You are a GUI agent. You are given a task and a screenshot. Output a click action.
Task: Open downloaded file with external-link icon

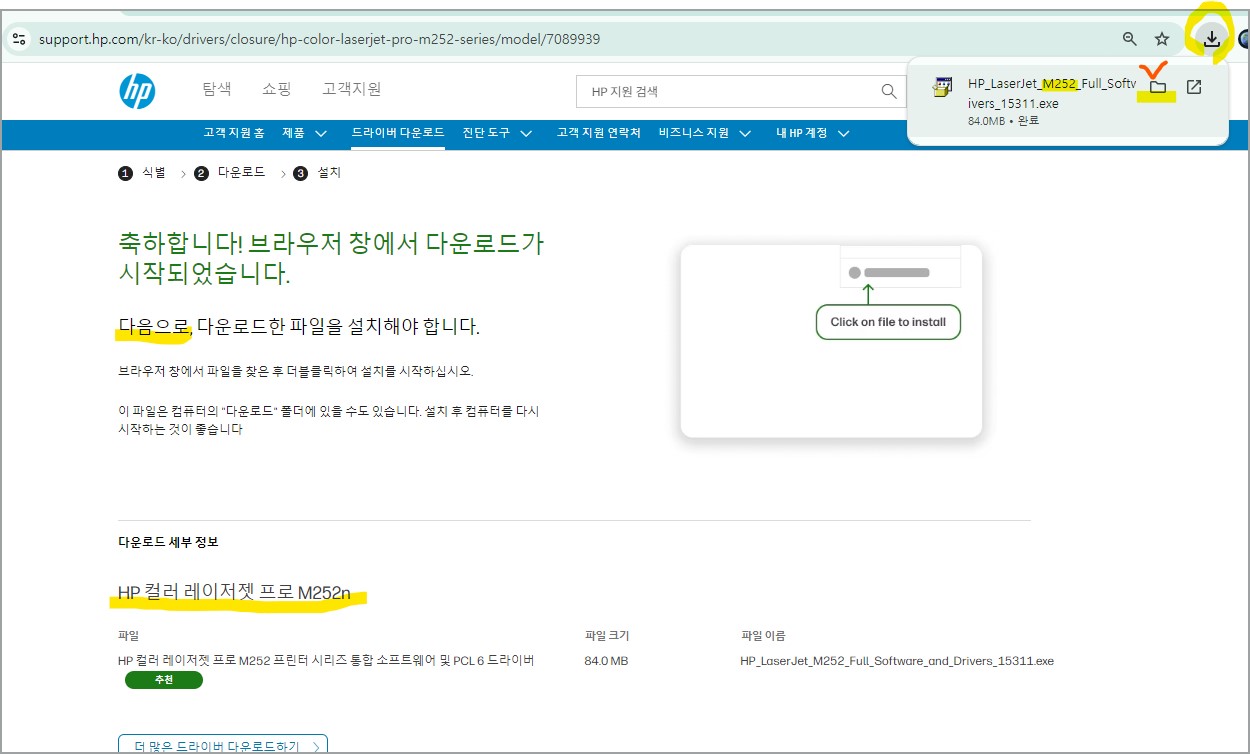[x=1194, y=87]
